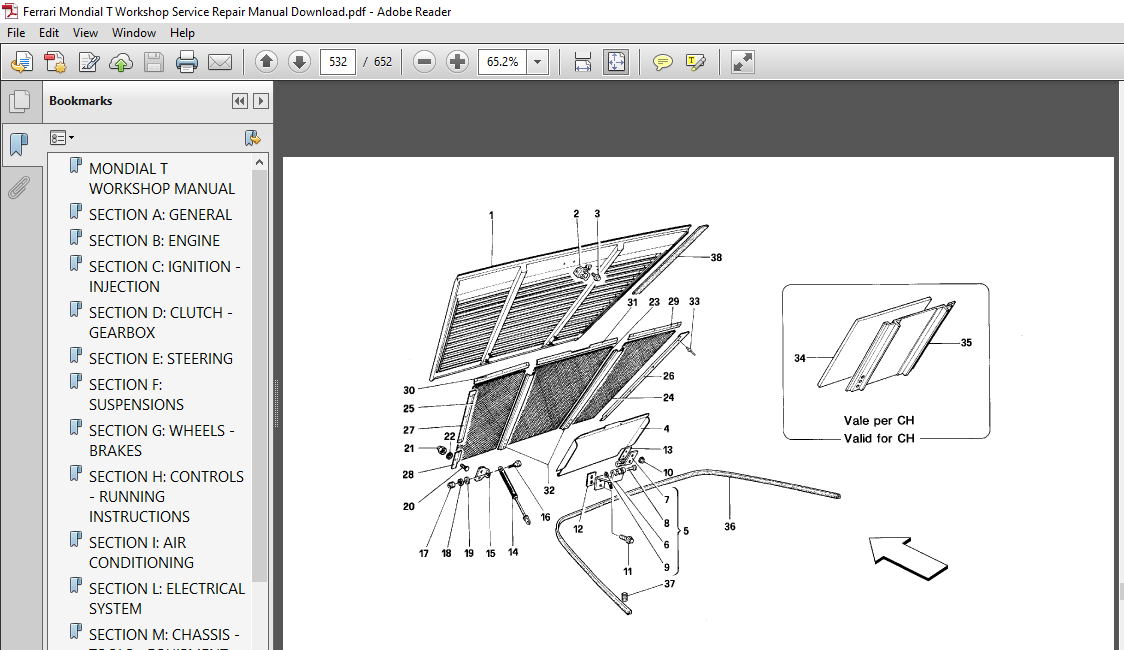This screenshot has width=1124, height=650.
Task: Select the highlight text tool
Action: point(695,62)
